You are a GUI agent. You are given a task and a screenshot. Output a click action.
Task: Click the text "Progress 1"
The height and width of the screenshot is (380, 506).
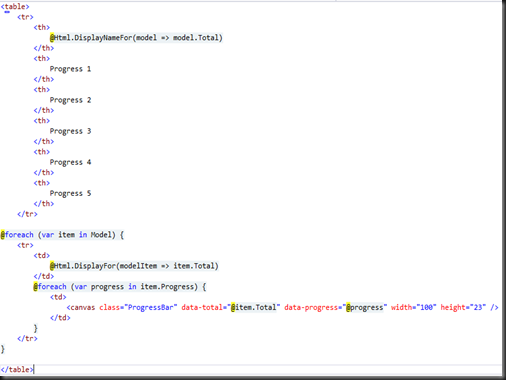pos(70,69)
